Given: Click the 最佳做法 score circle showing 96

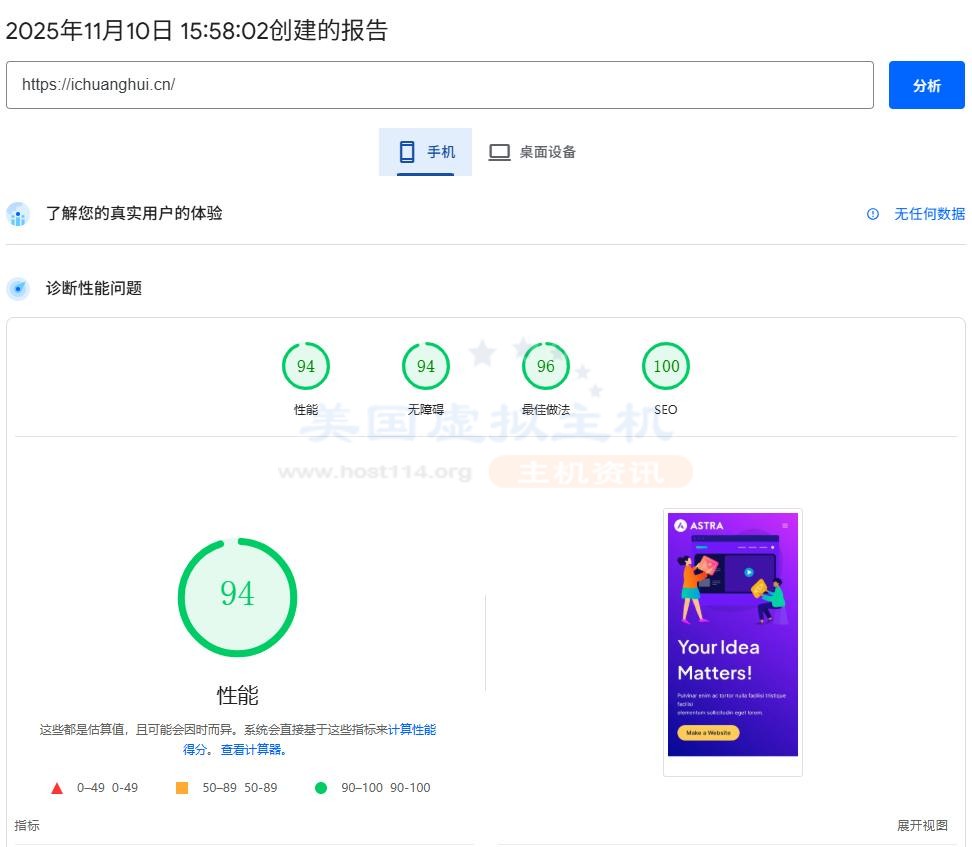Looking at the screenshot, I should tap(545, 365).
